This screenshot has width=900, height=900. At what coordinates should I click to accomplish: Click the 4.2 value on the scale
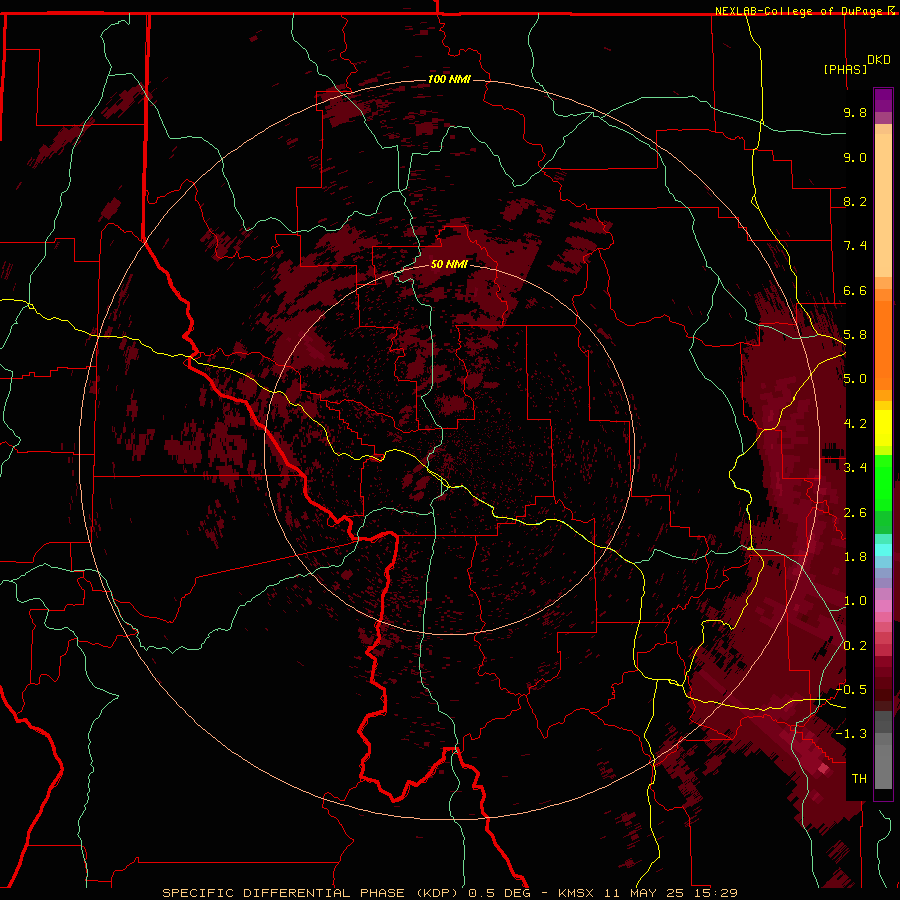(x=855, y=424)
